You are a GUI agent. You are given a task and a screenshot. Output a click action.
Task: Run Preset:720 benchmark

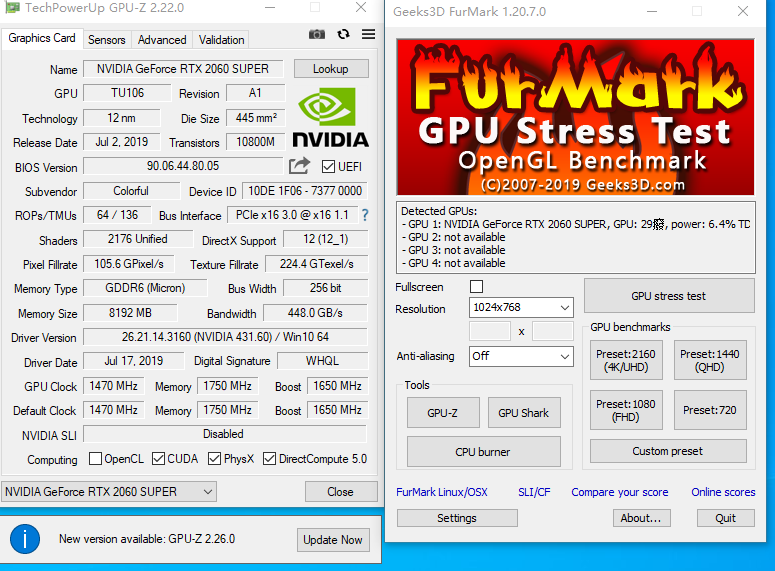(x=710, y=410)
